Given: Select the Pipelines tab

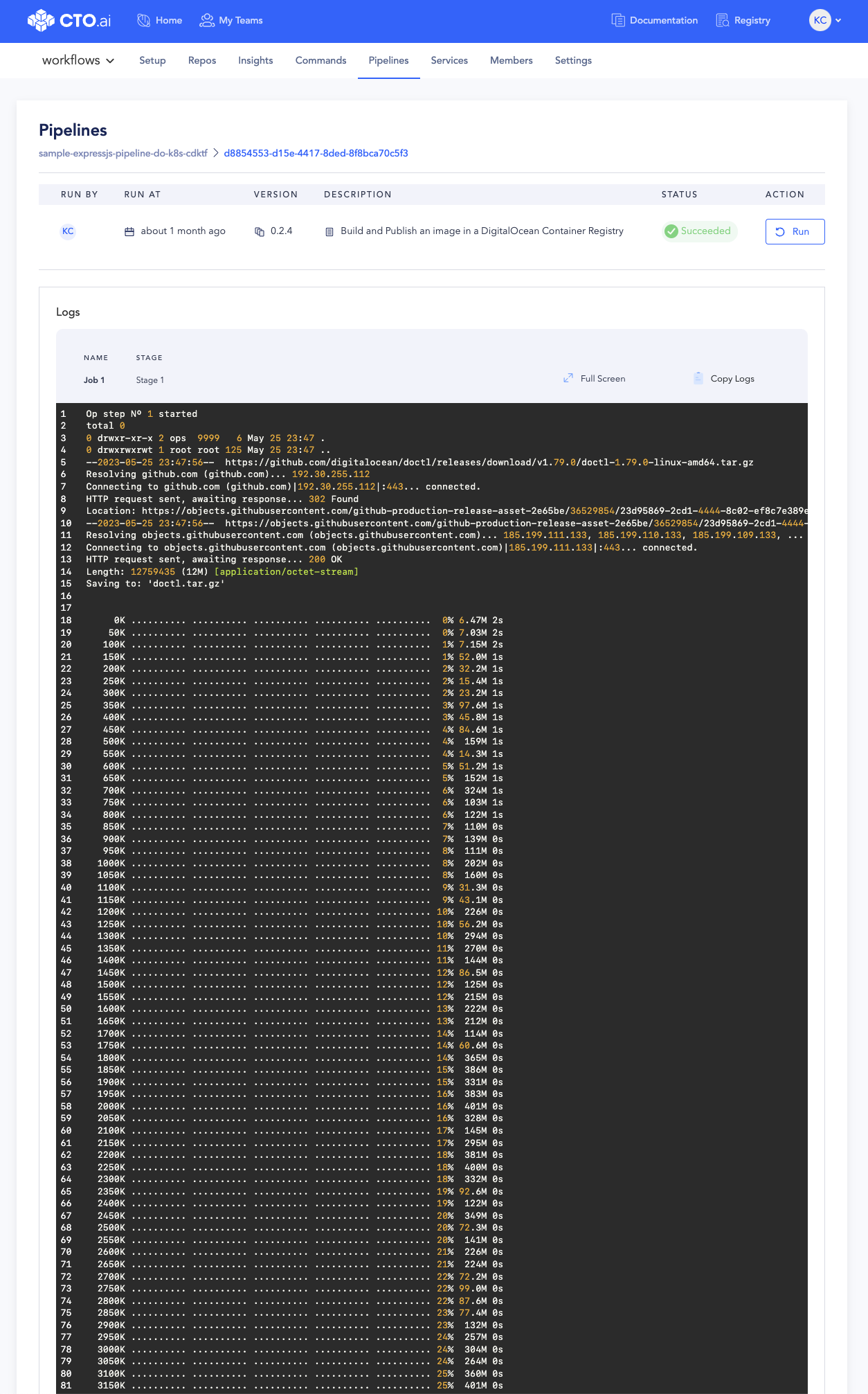Looking at the screenshot, I should click(x=388, y=60).
